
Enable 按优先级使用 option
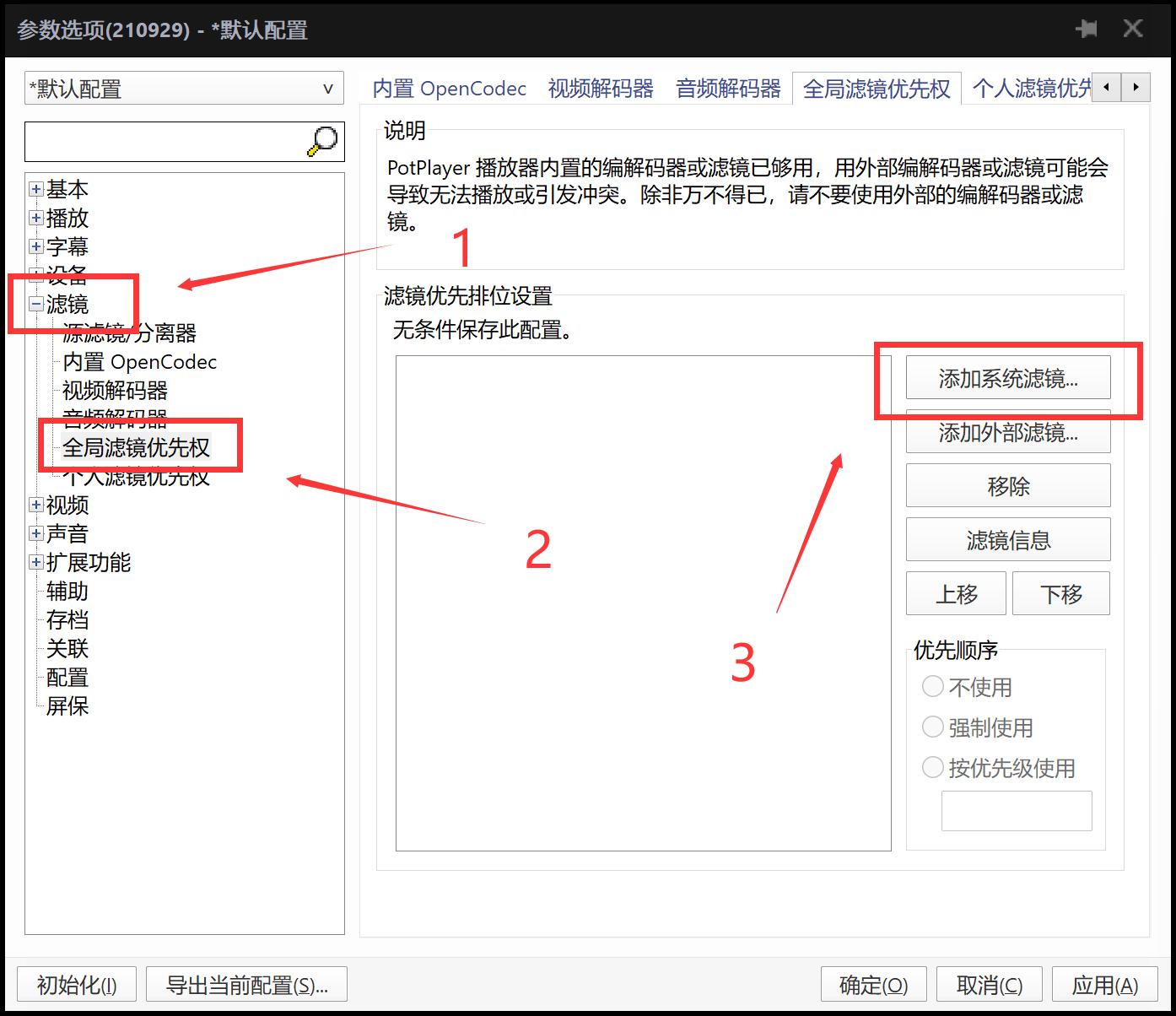pos(933,767)
